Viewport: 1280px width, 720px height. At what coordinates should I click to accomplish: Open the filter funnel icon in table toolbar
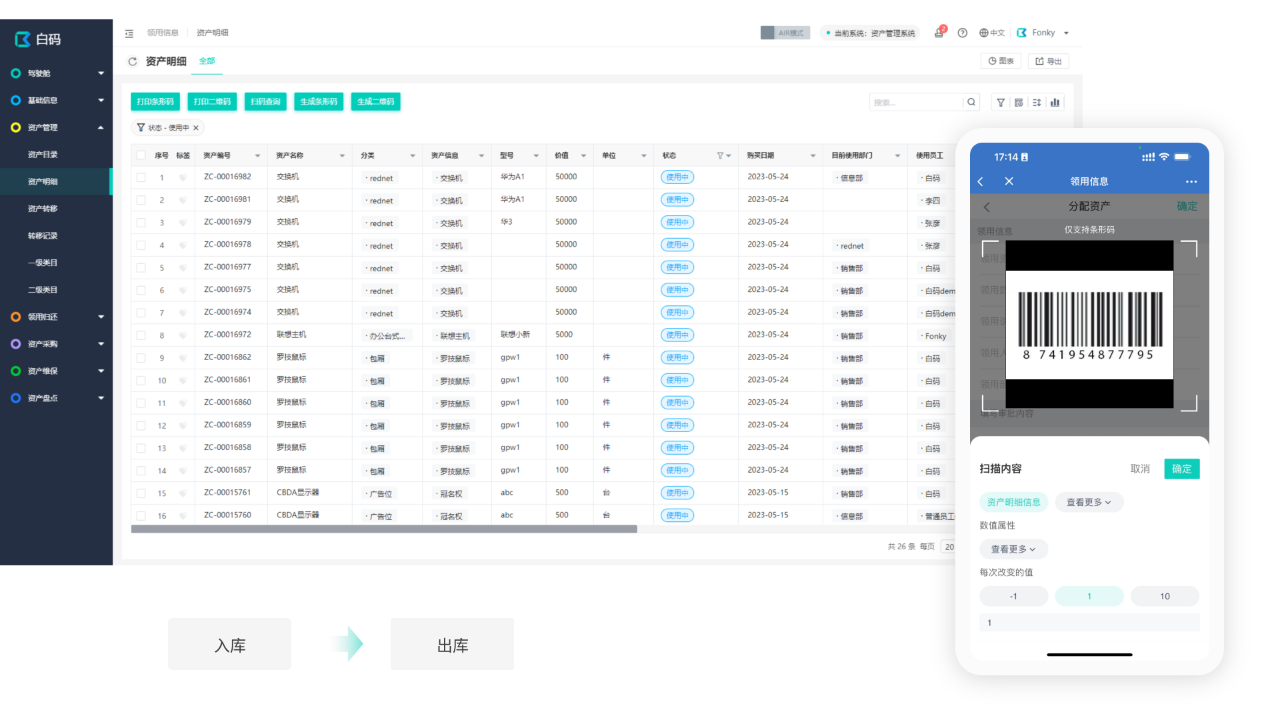coord(1000,102)
